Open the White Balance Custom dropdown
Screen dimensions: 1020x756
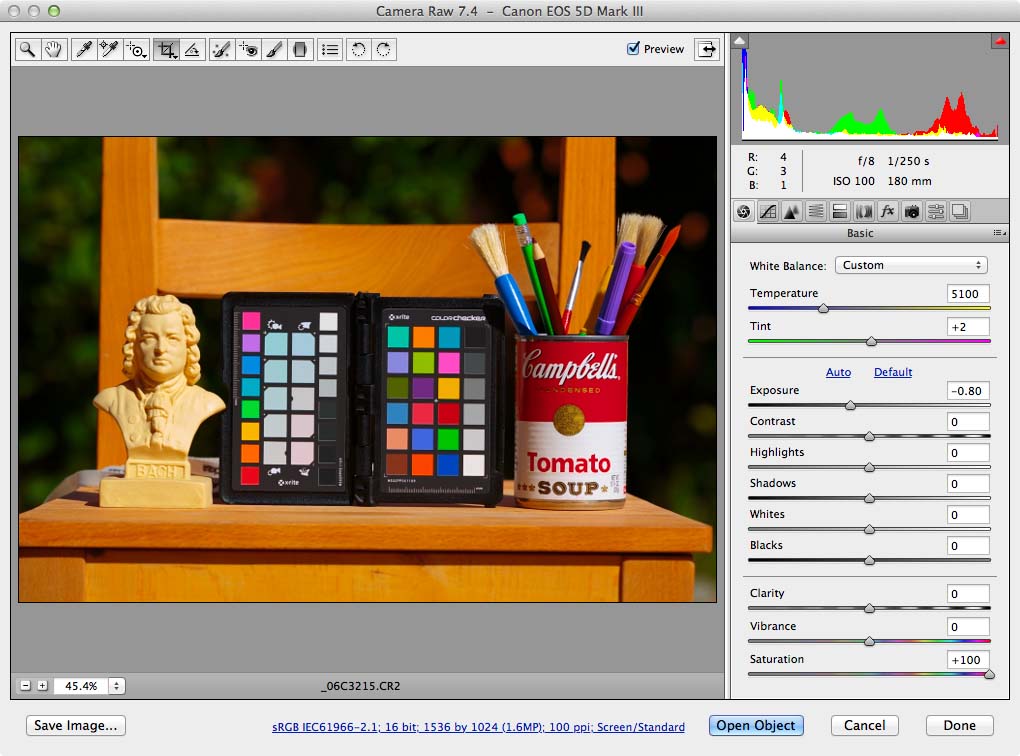coord(911,265)
